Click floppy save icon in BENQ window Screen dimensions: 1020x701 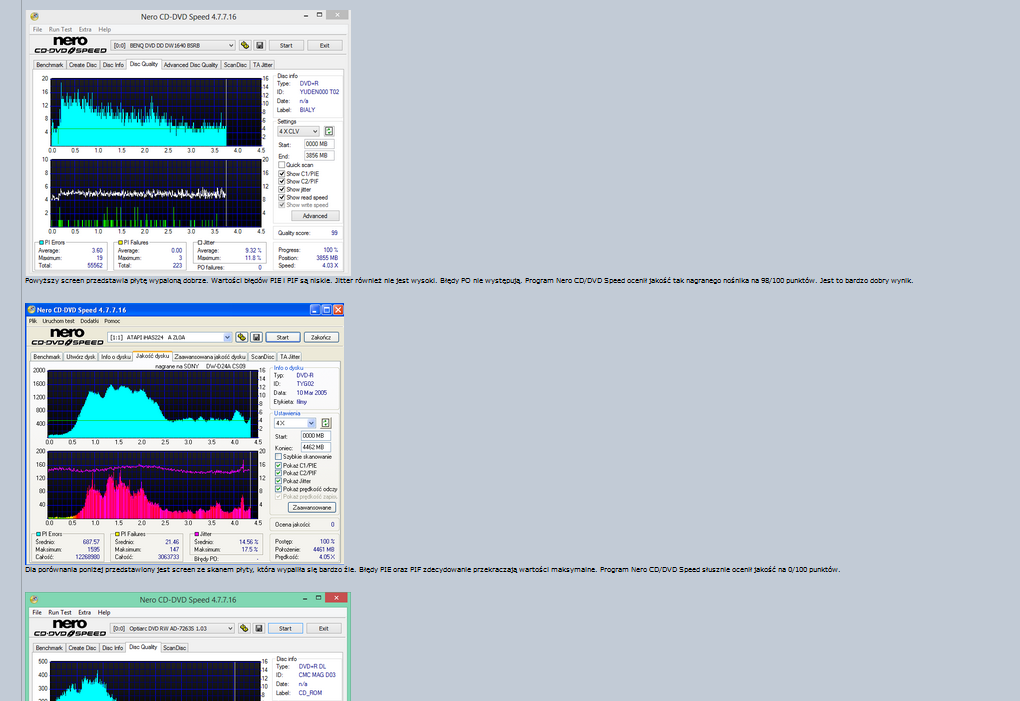[260, 46]
